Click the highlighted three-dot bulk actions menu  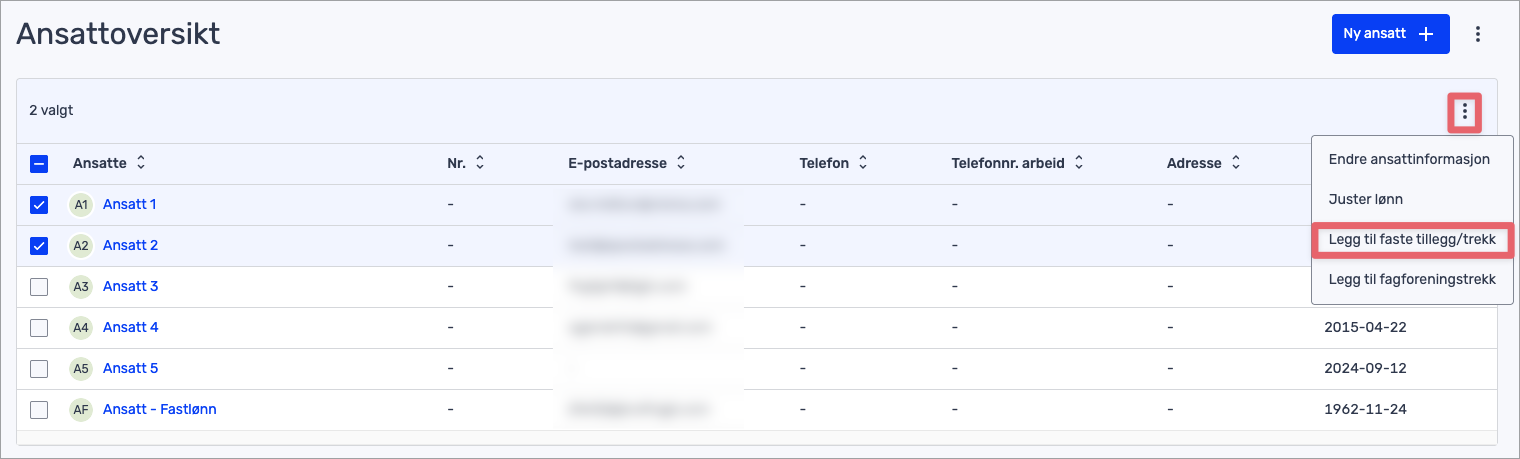pyautogui.click(x=1465, y=112)
